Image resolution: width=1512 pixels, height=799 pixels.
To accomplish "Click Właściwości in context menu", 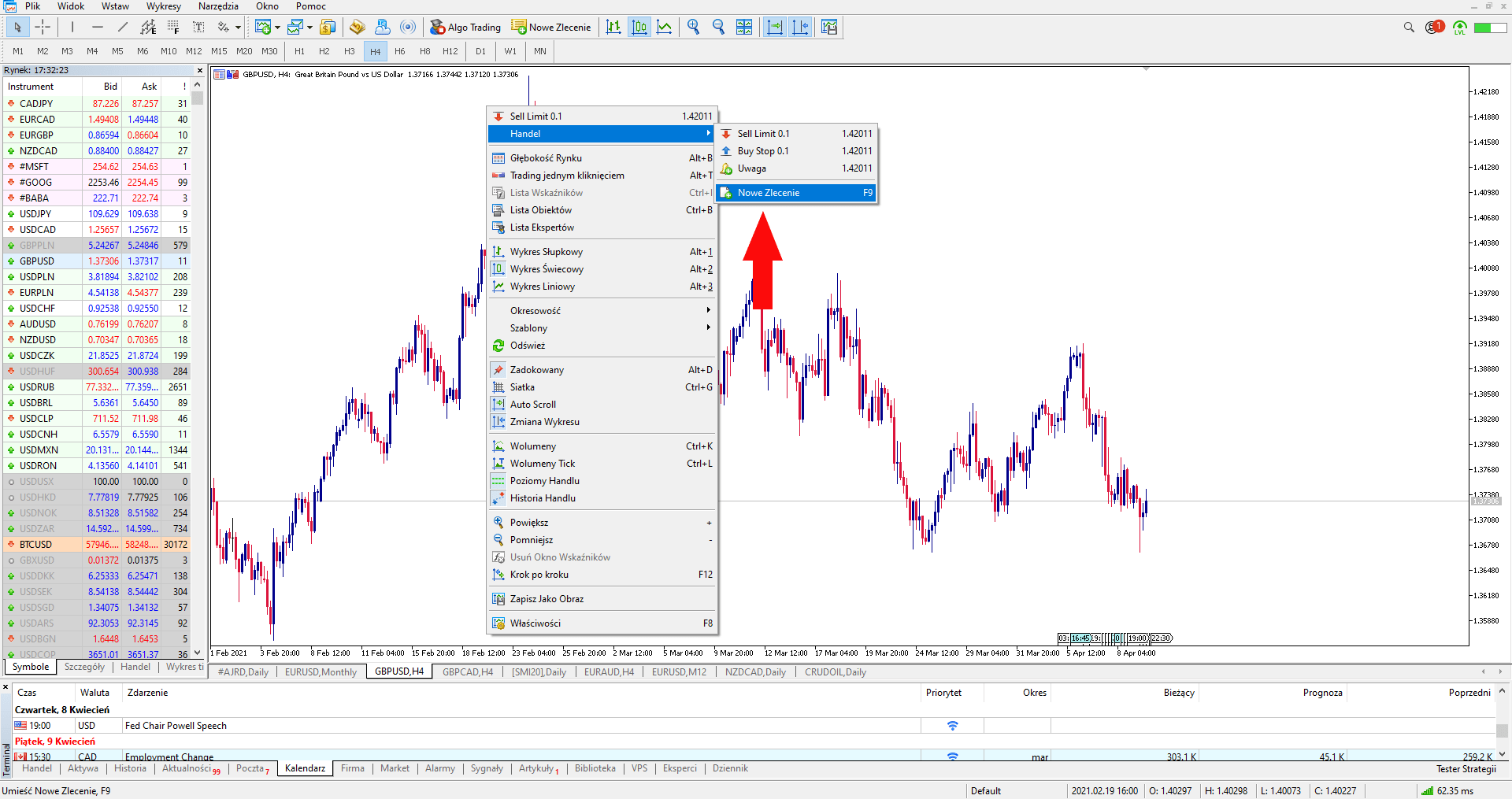I will pyautogui.click(x=602, y=623).
